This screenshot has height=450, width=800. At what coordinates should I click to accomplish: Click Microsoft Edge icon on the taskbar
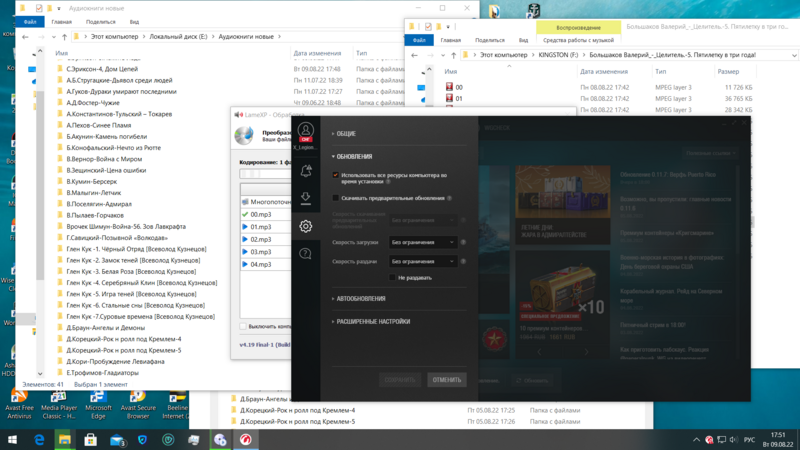coord(39,440)
